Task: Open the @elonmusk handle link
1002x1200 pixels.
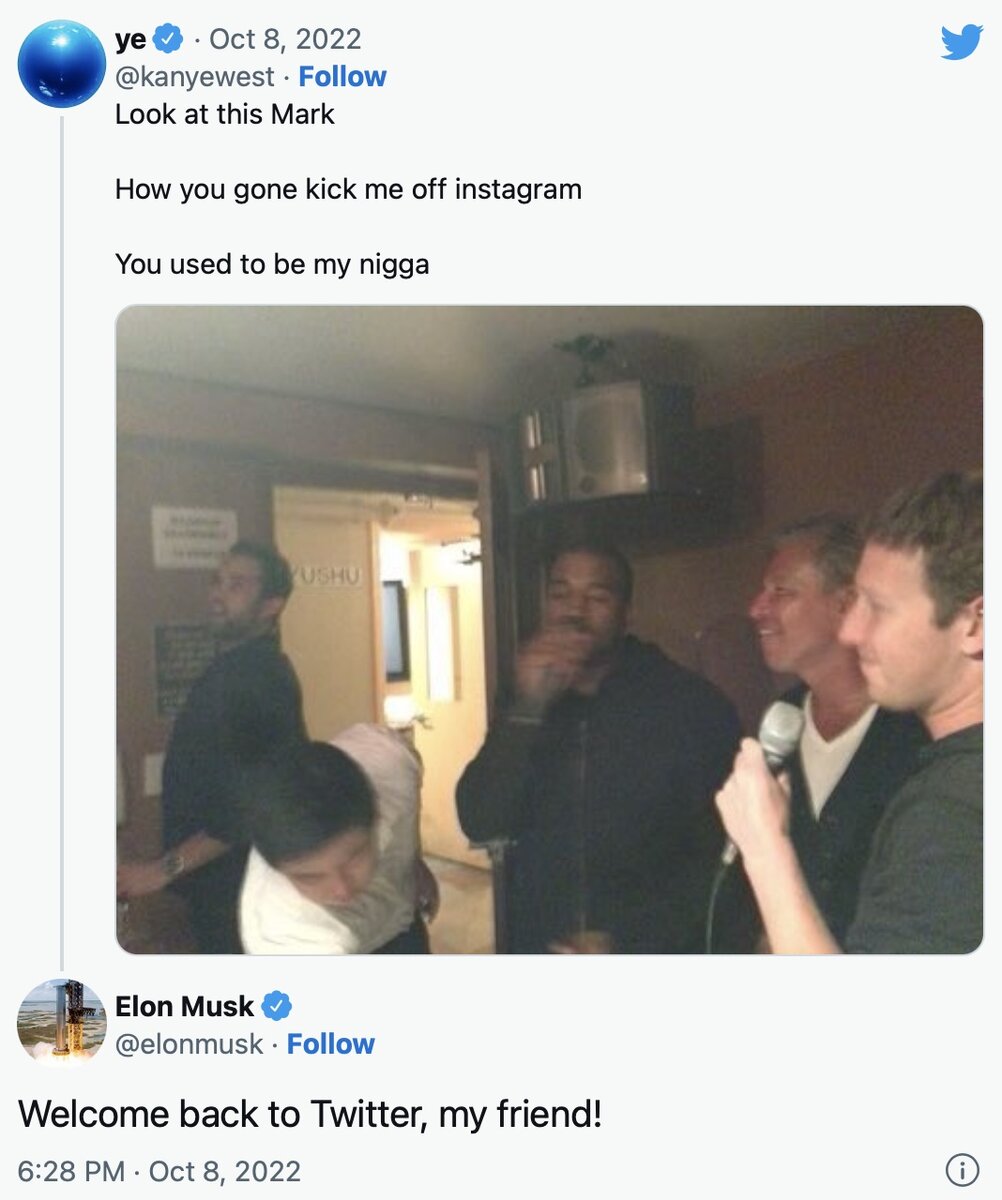Action: 189,1044
